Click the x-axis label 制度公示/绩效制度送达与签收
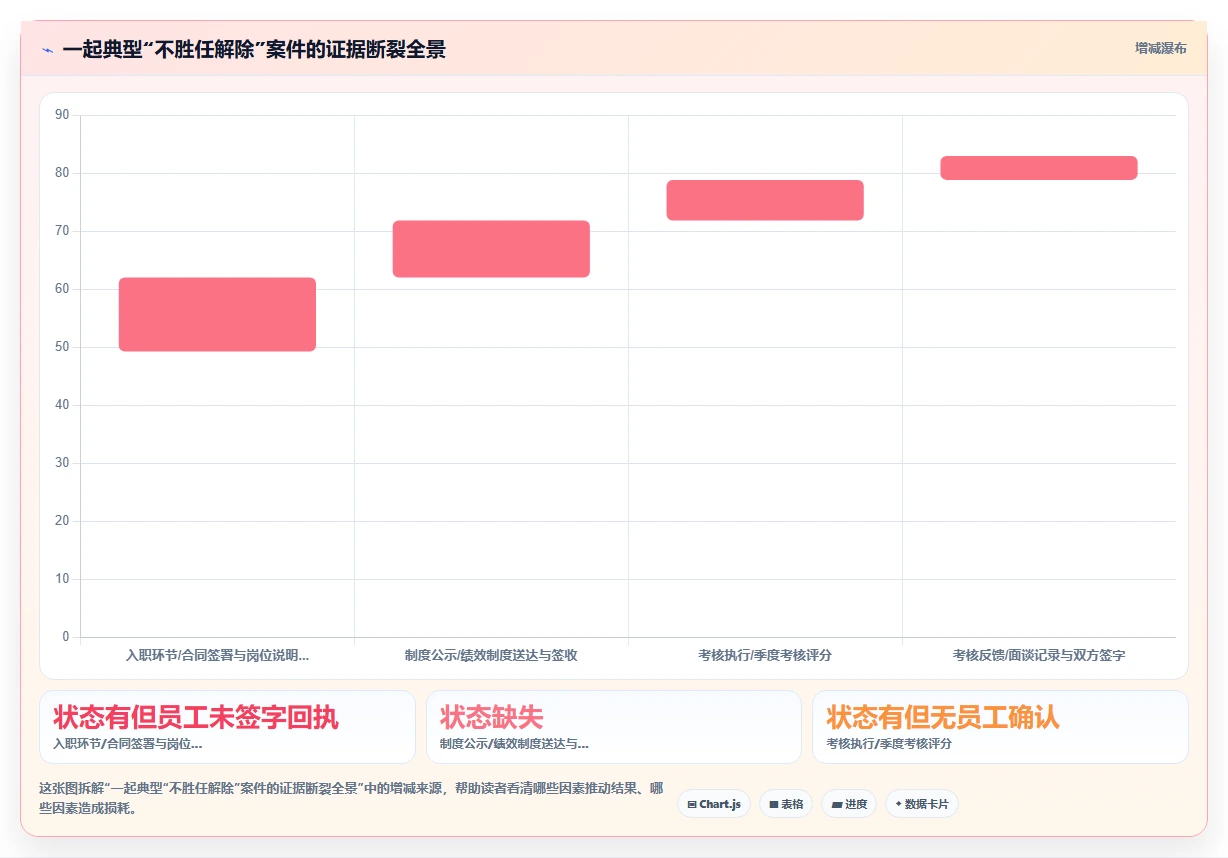 click(x=491, y=656)
